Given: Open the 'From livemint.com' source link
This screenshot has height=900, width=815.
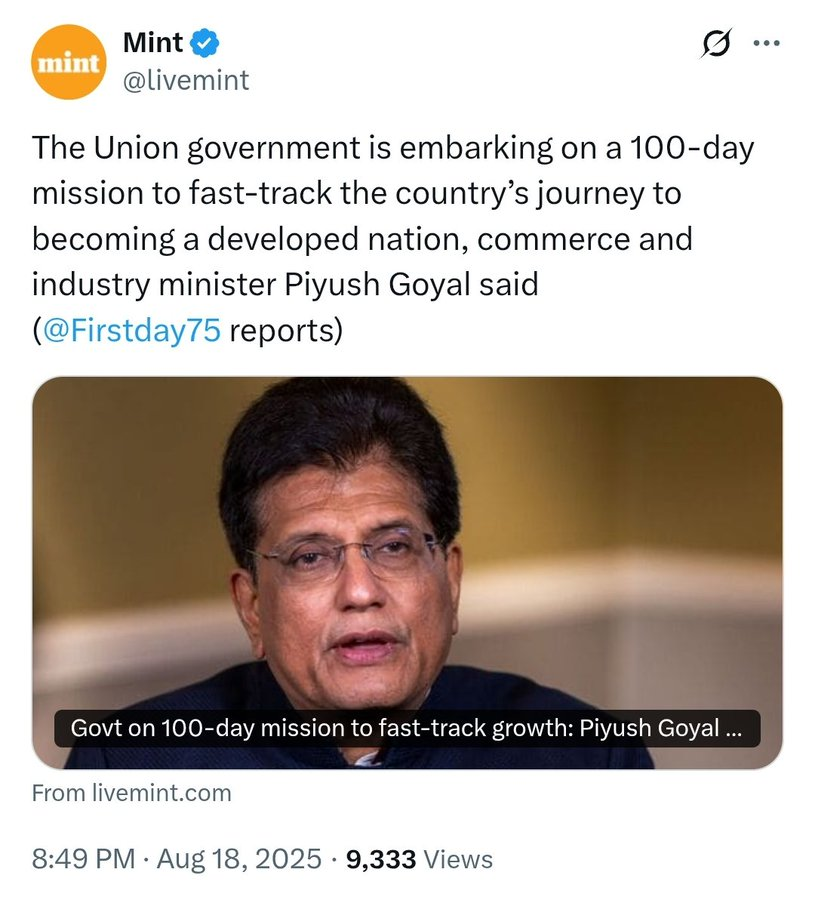Looking at the screenshot, I should tap(131, 793).
